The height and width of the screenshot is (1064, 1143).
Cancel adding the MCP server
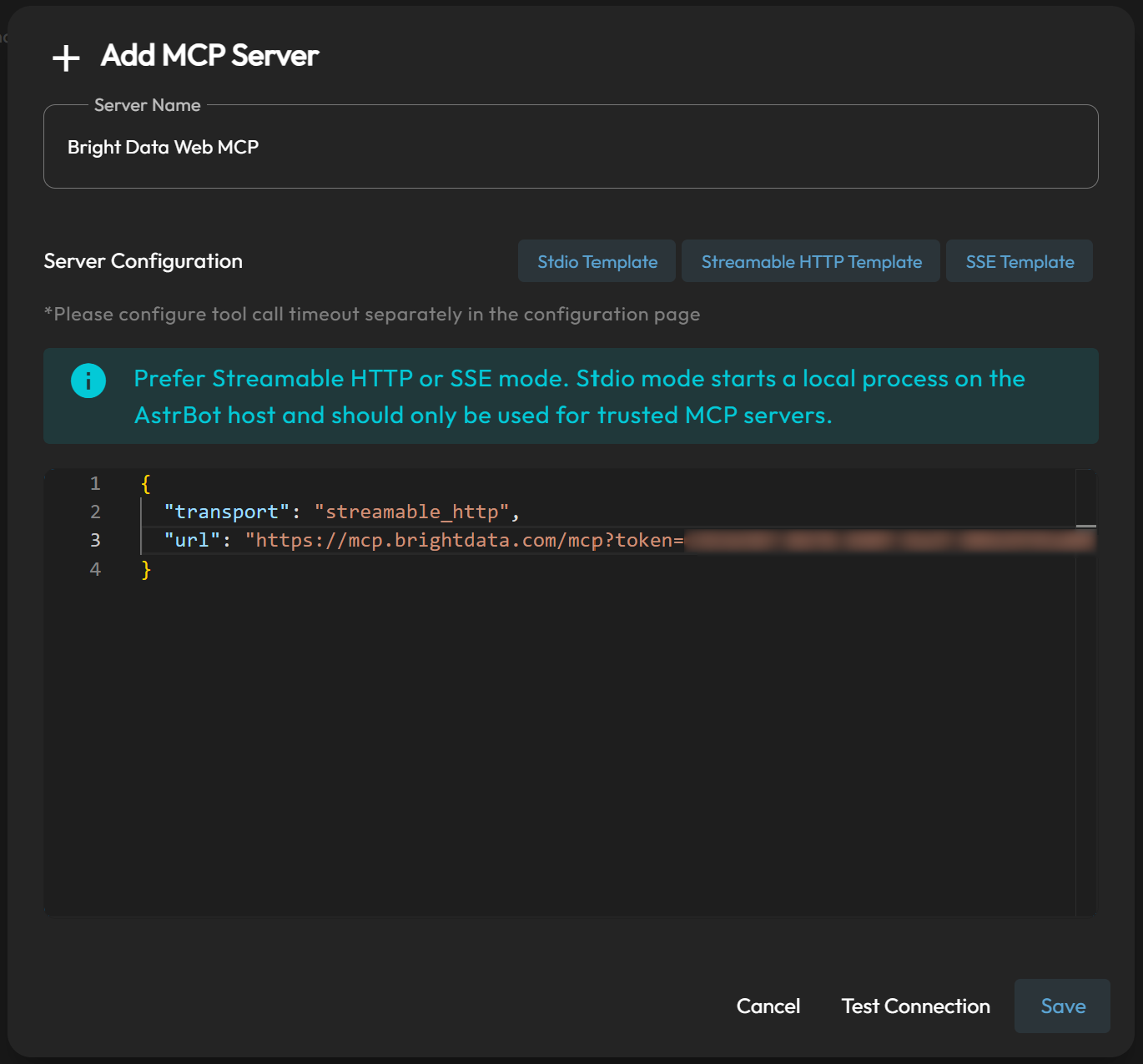coord(768,1006)
